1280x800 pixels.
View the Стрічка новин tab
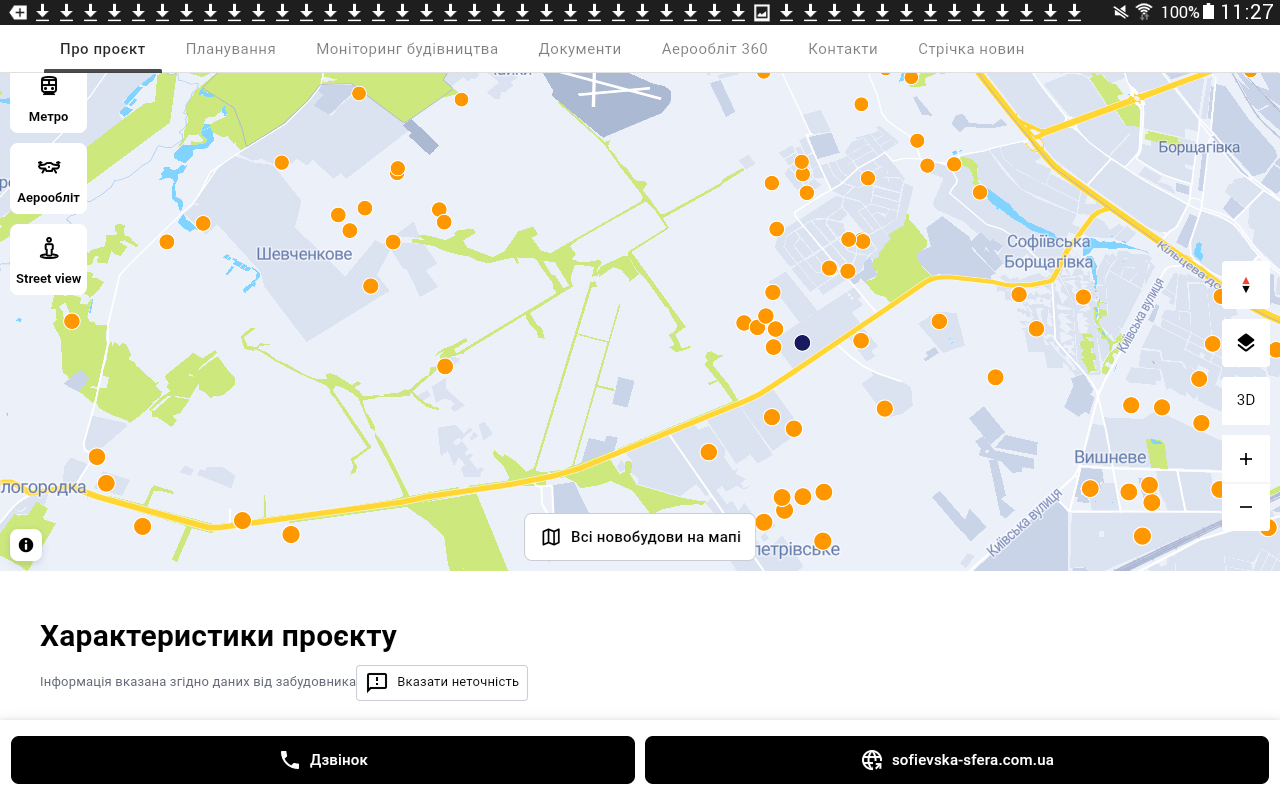pos(971,49)
